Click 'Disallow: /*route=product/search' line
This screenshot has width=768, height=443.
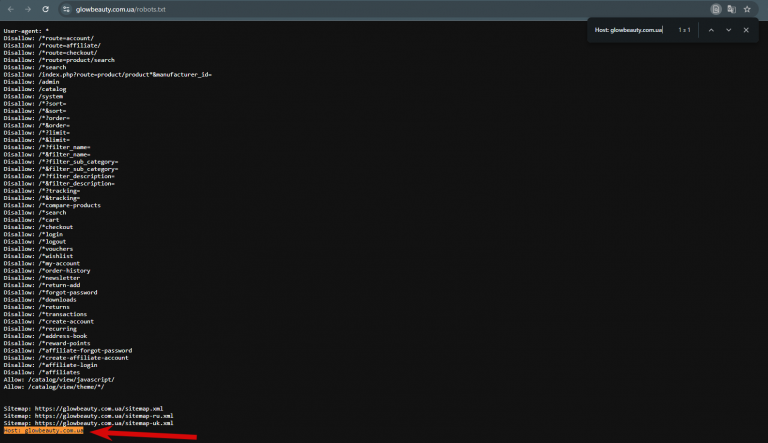click(x=59, y=60)
